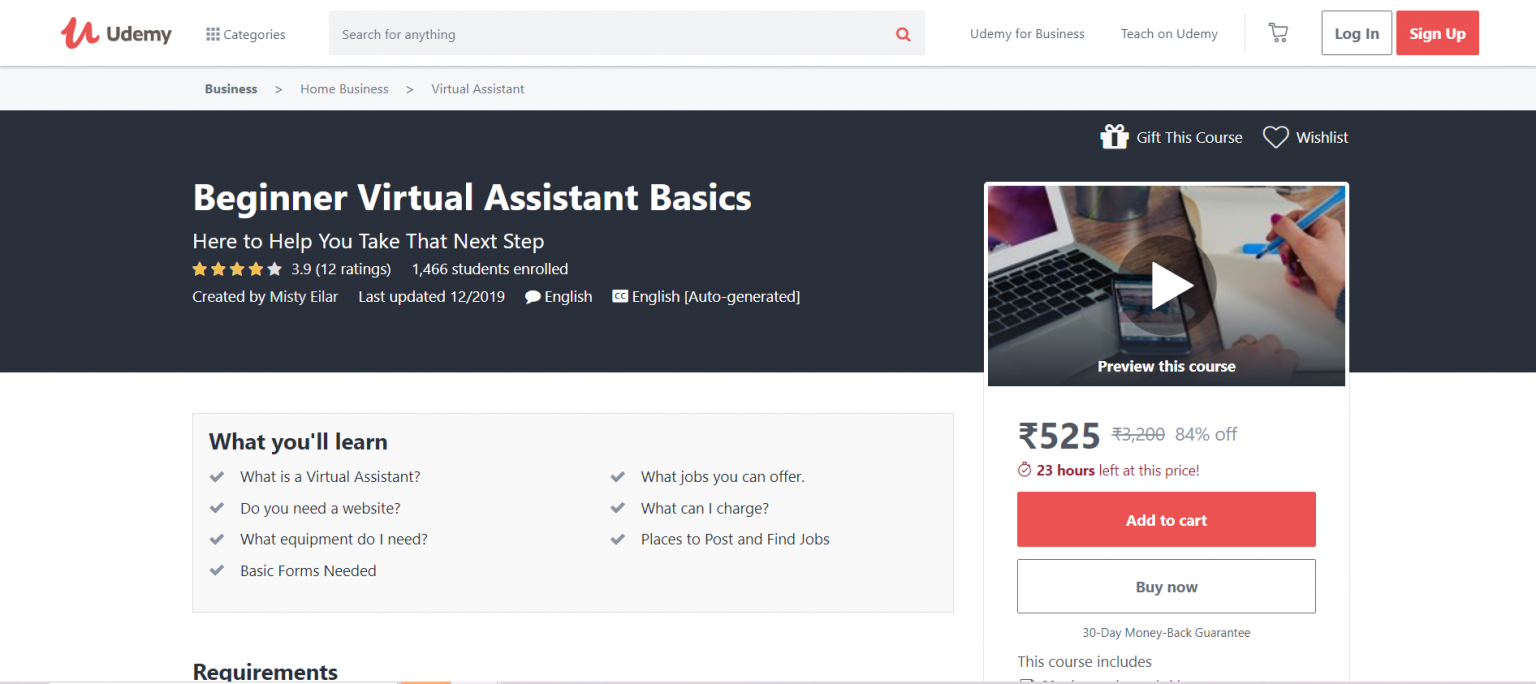1536x684 pixels.
Task: Open the Categories grid menu
Action: click(x=245, y=34)
